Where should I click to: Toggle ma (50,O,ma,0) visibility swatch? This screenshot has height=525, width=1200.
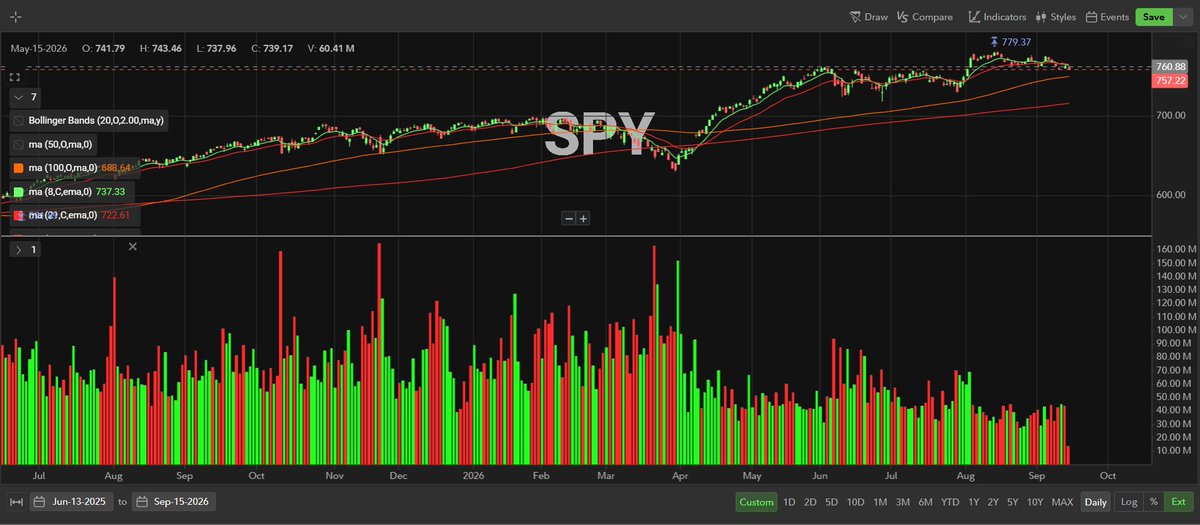tap(19, 144)
